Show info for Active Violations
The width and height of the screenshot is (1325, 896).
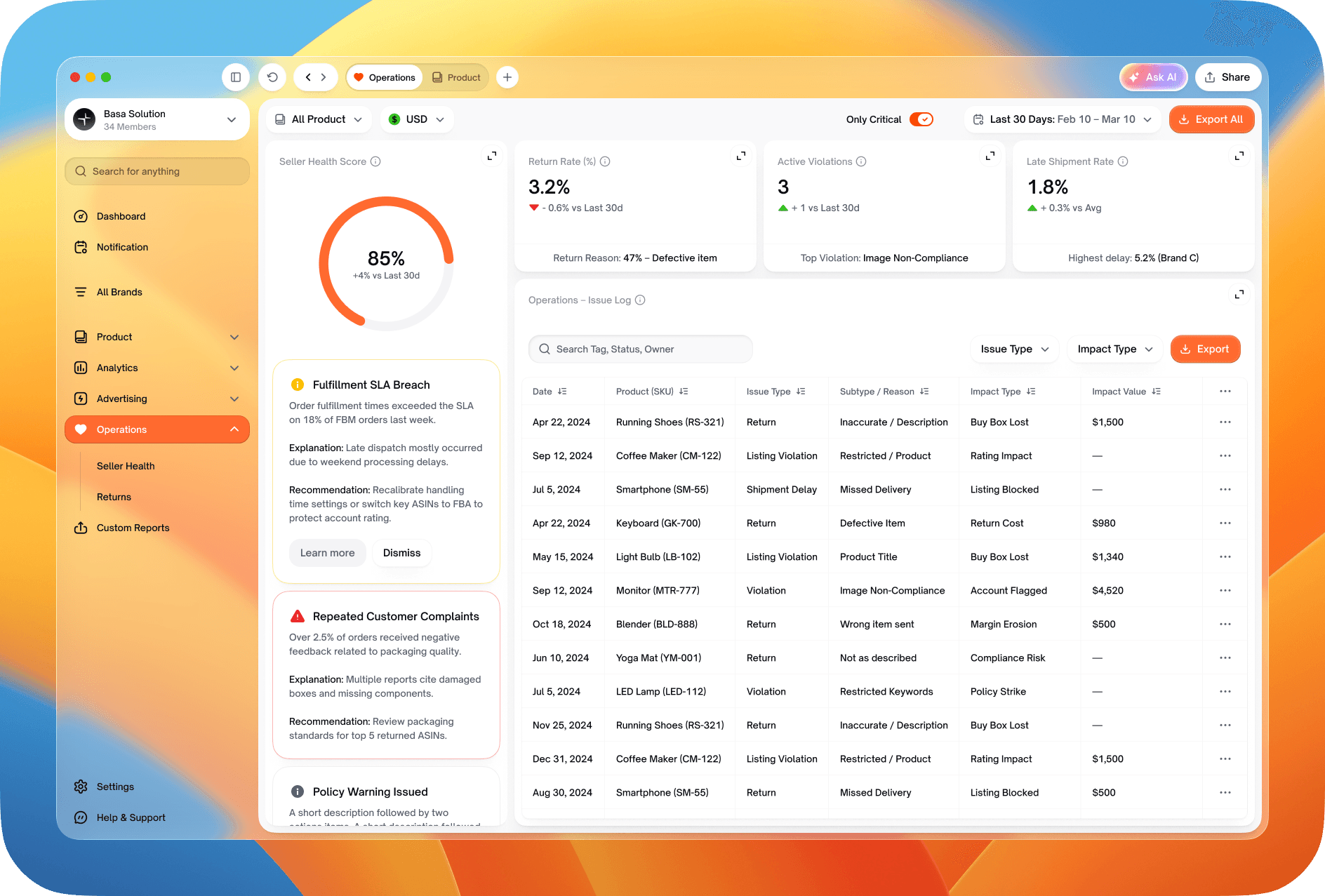861,161
